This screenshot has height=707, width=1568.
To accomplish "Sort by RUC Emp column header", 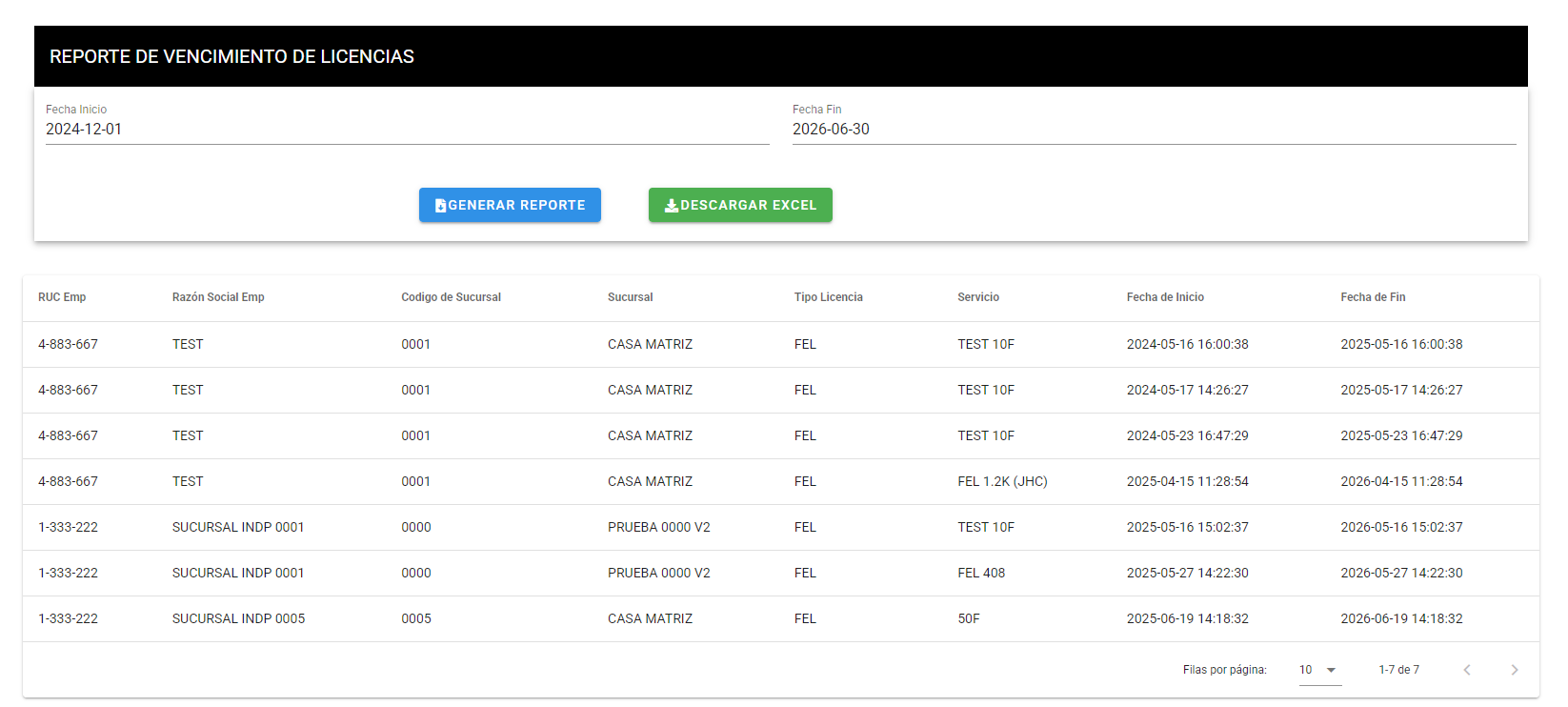I will pos(62,297).
